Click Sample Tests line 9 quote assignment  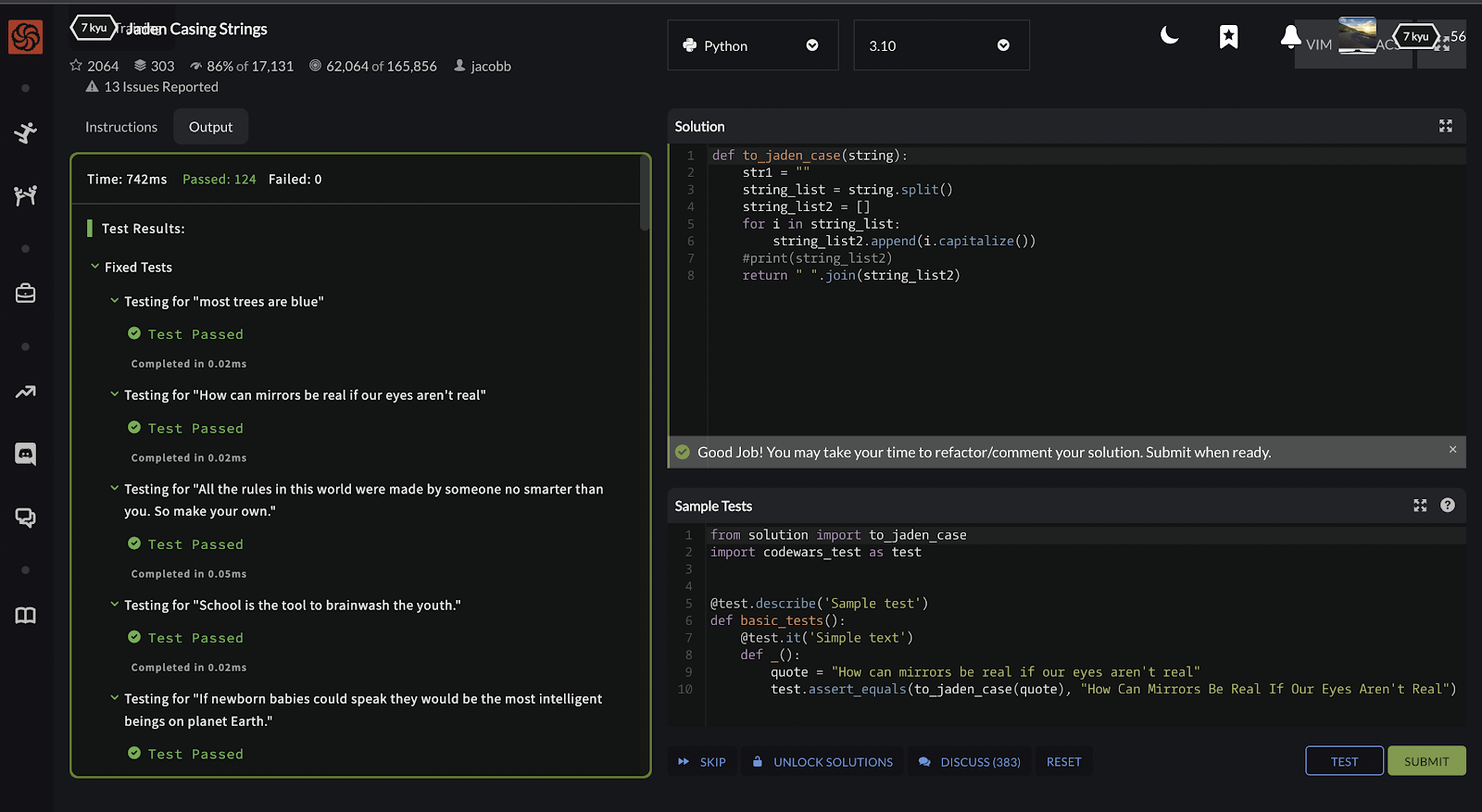[x=986, y=672]
